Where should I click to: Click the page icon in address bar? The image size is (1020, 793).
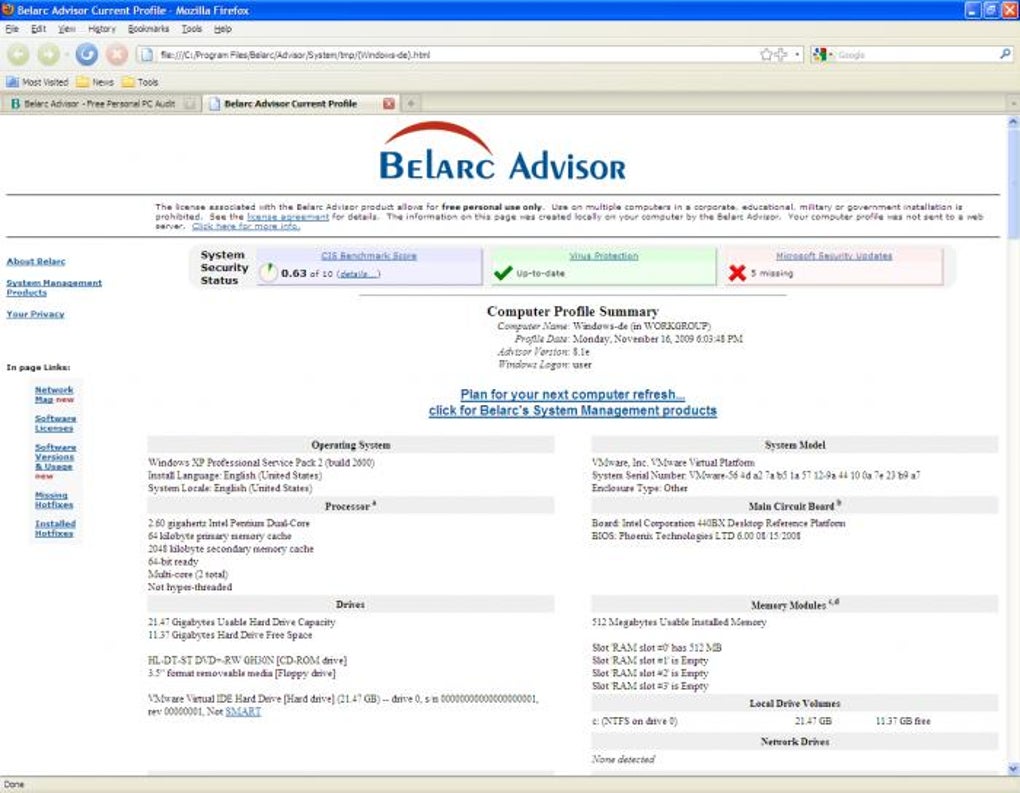[148, 55]
